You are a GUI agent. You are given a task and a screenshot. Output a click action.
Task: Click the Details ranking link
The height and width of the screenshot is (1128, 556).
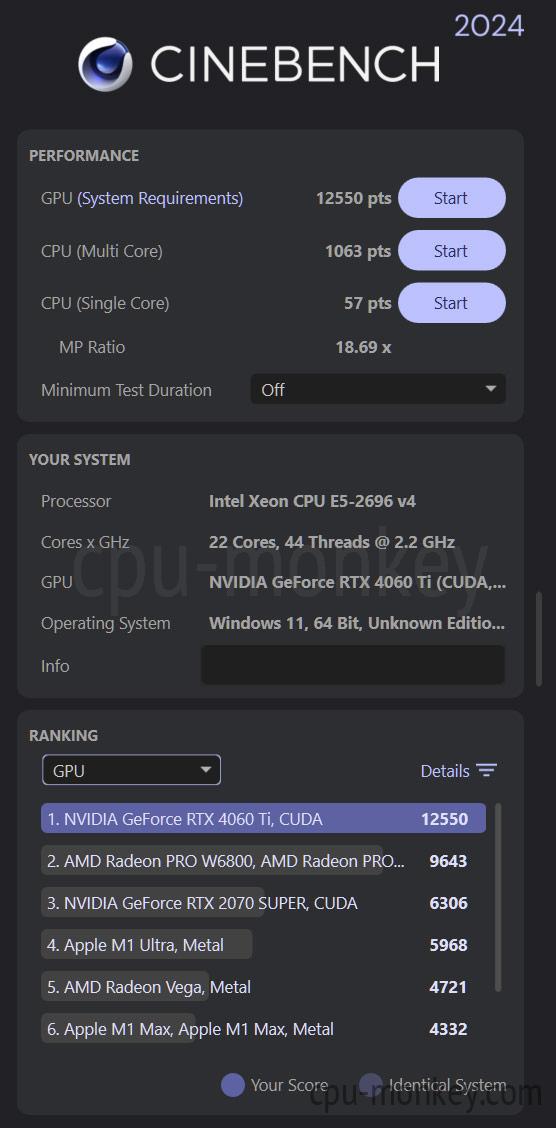click(445, 770)
